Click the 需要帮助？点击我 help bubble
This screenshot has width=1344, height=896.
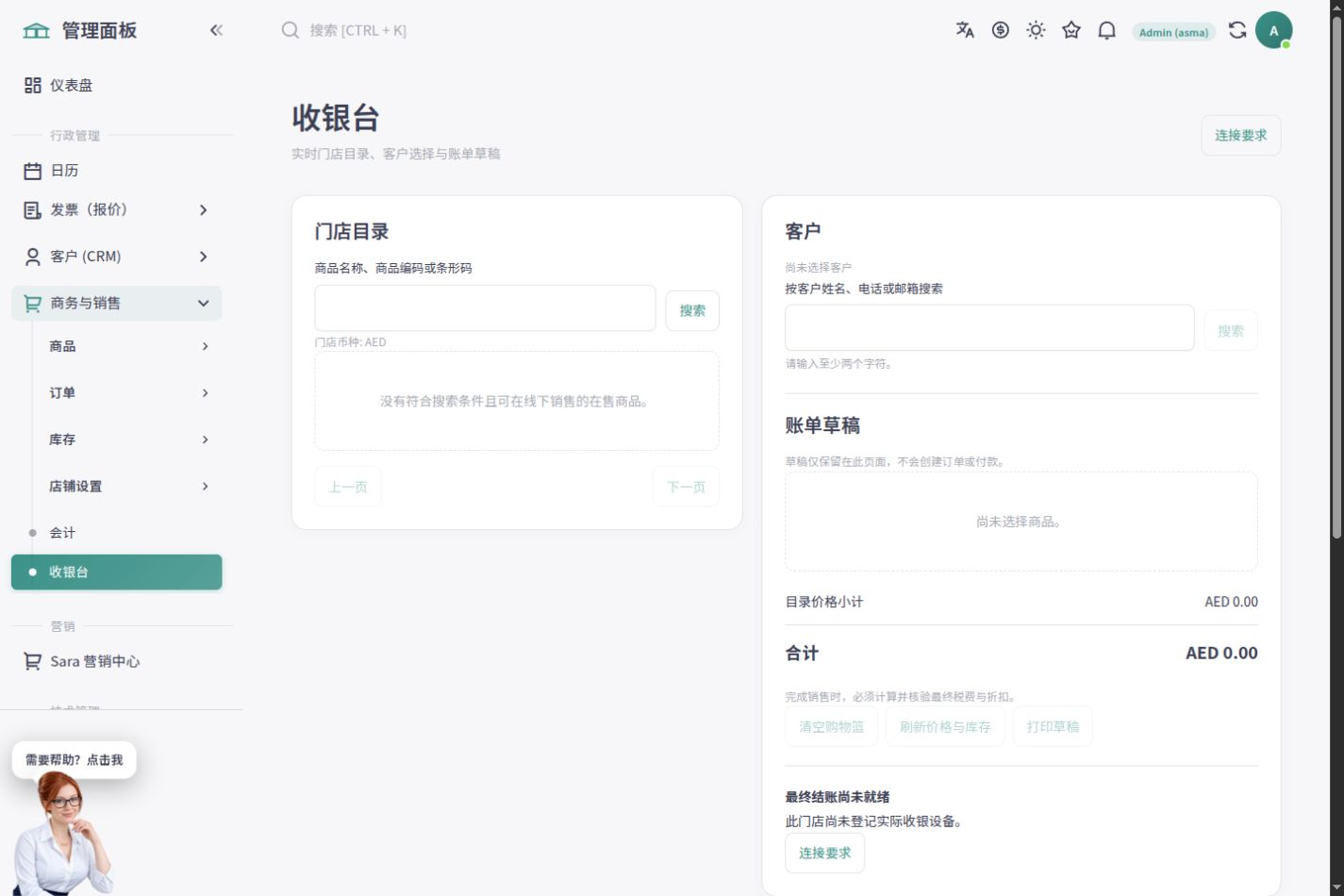click(74, 760)
